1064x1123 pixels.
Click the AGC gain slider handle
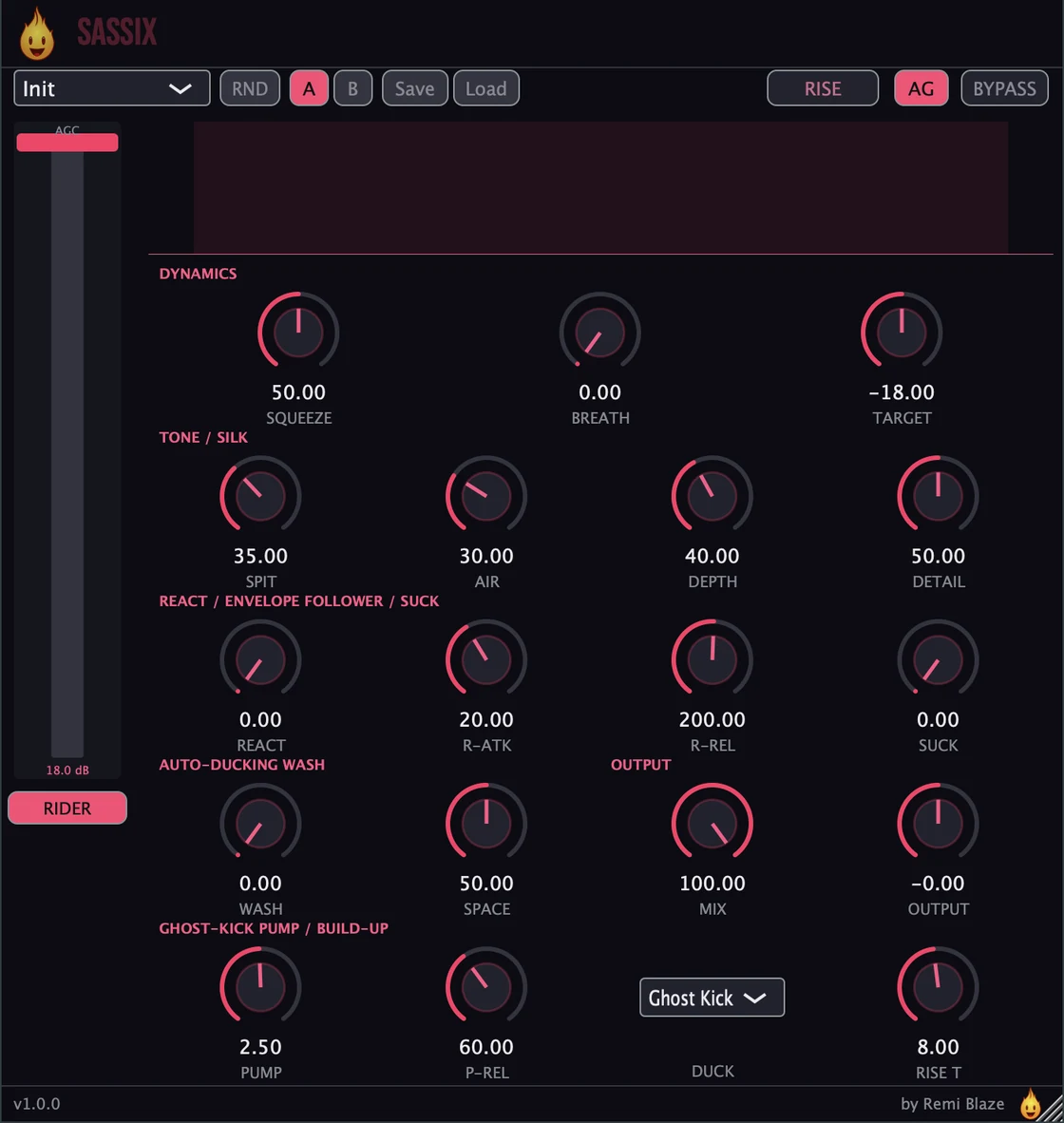(67, 143)
